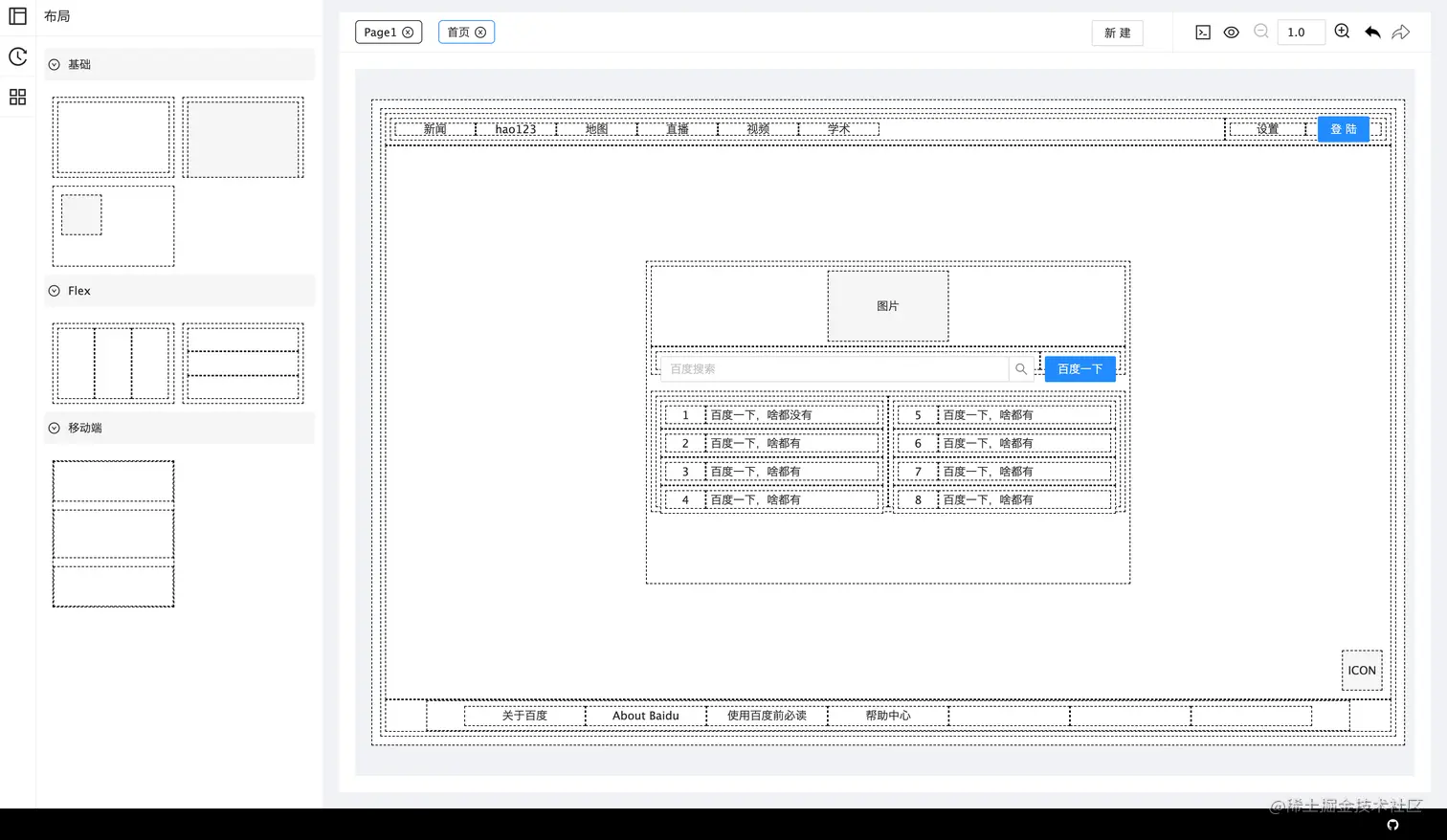The width and height of the screenshot is (1447, 840).
Task: Click the blue 登陆 button
Action: (x=1344, y=129)
